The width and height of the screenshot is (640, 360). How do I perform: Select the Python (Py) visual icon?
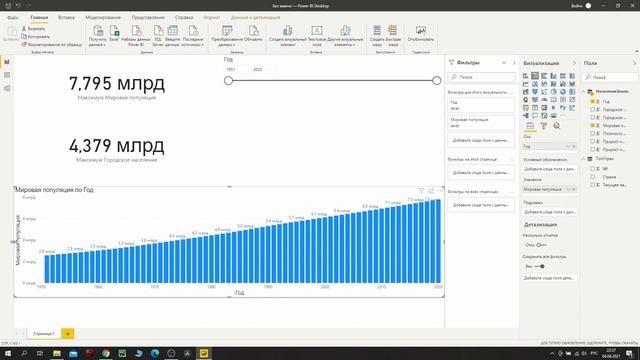tap(563, 108)
